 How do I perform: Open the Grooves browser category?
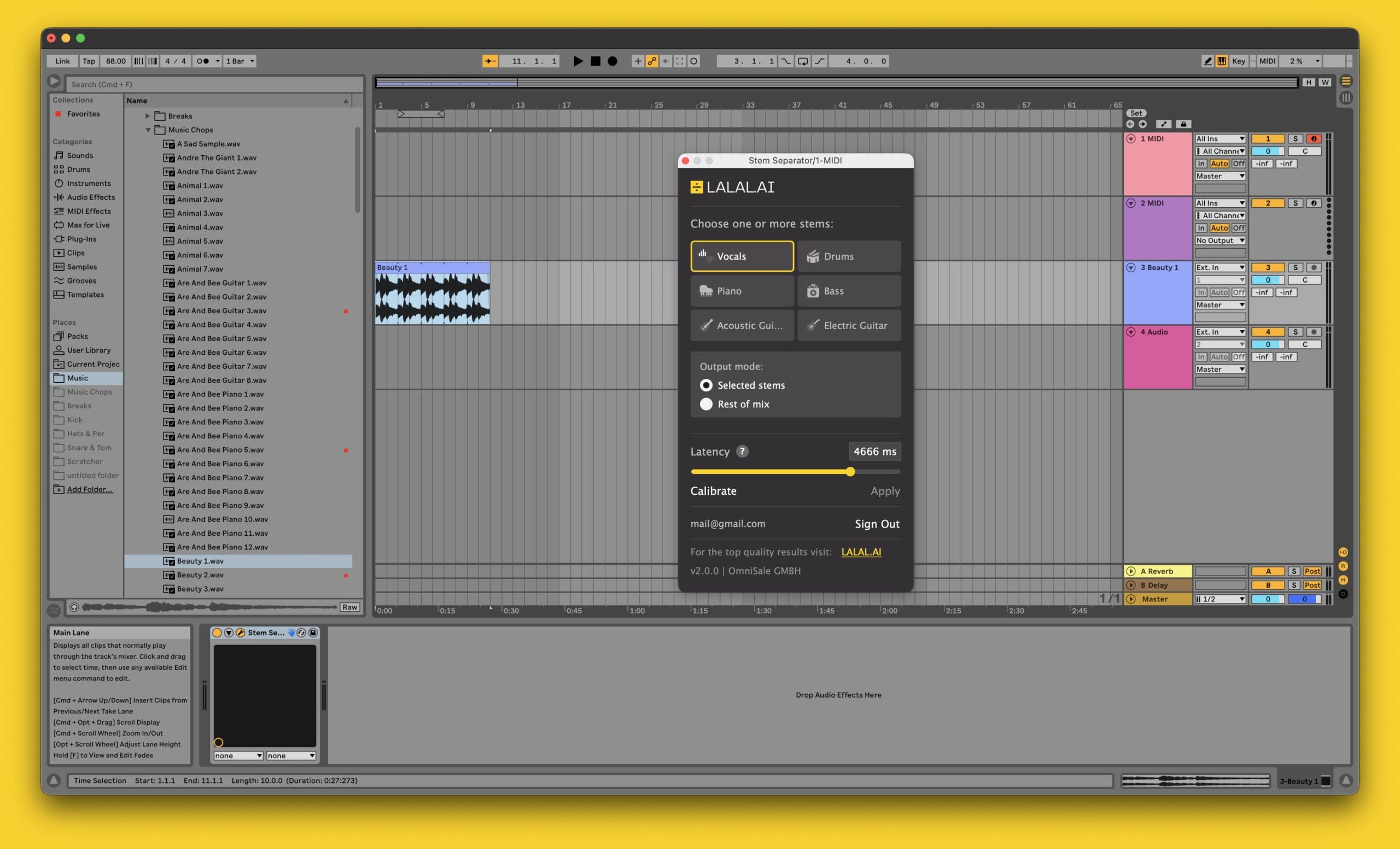tap(81, 280)
